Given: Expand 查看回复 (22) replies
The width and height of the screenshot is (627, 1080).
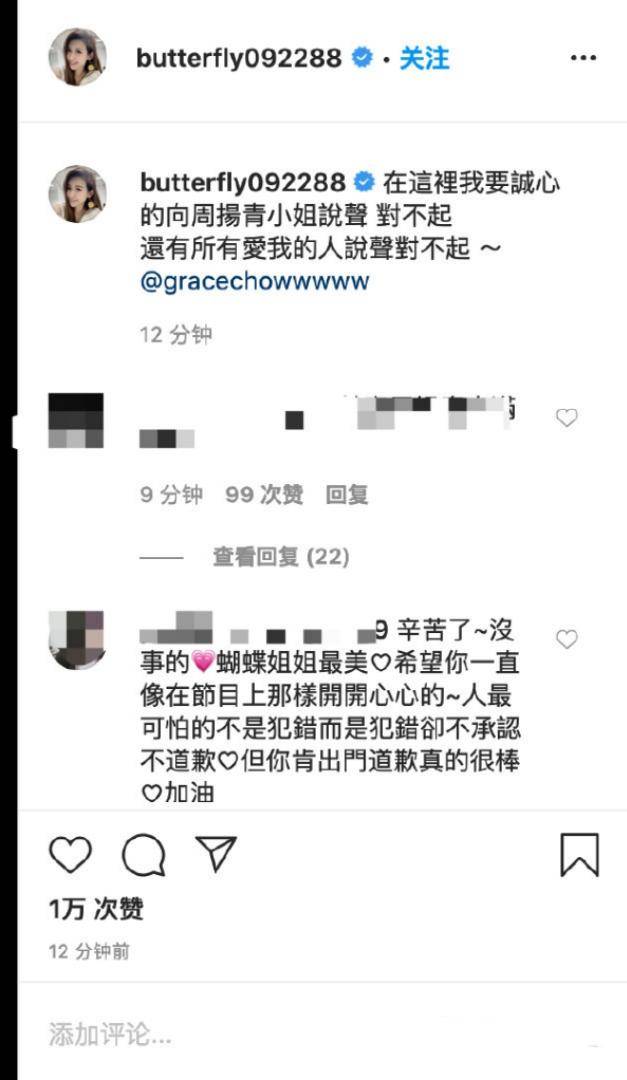Looking at the screenshot, I should [280, 557].
